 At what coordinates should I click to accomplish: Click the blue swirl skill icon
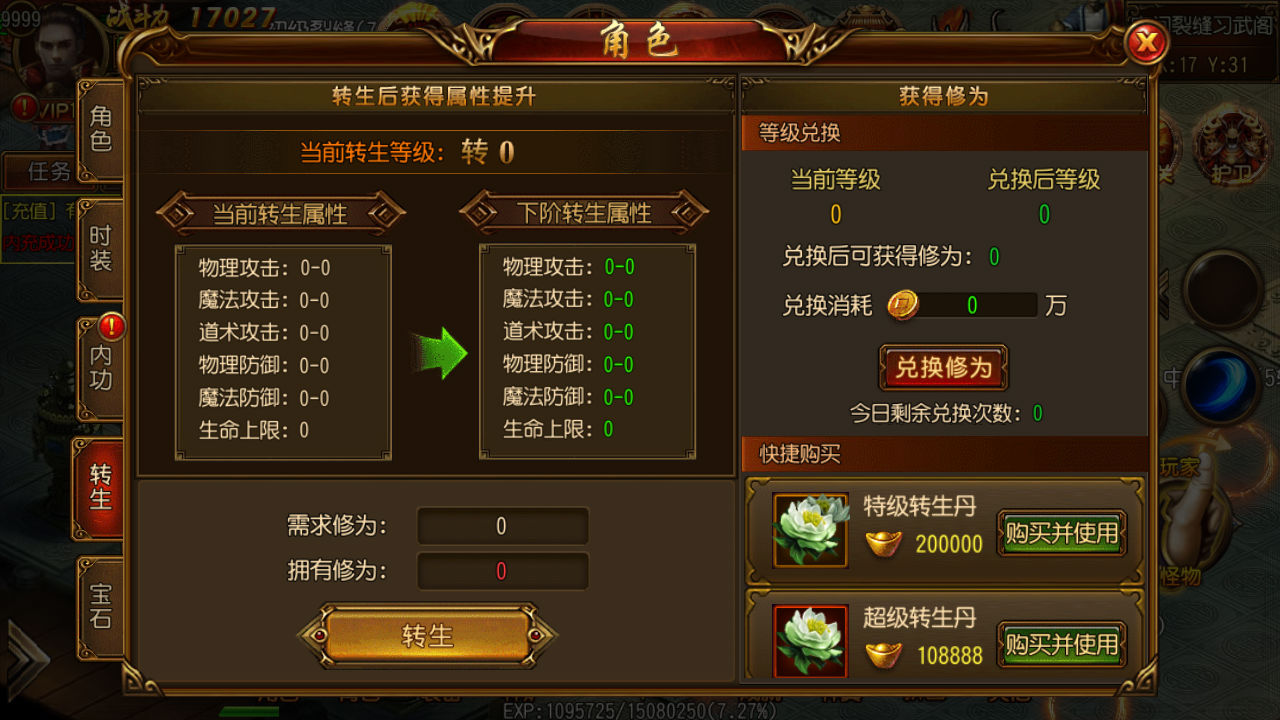point(1222,384)
